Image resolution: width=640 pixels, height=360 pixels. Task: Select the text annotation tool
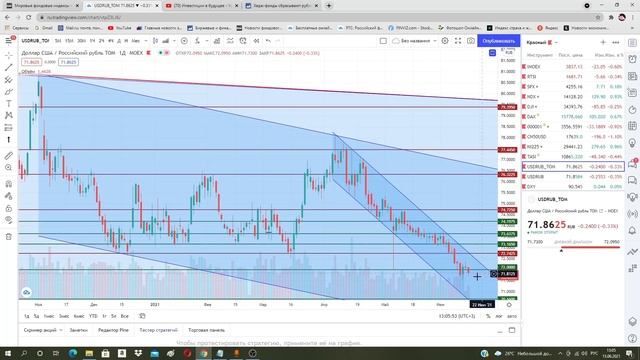pos(9,104)
